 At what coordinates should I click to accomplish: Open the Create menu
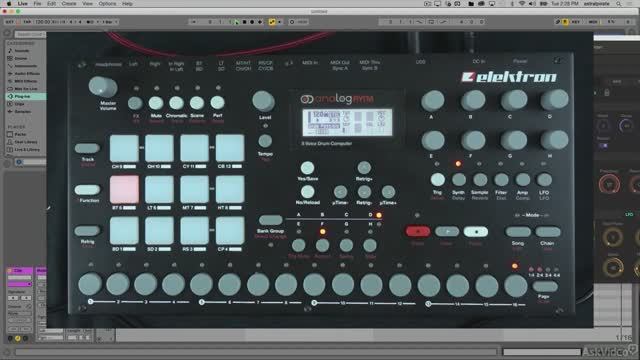(x=69, y=4)
